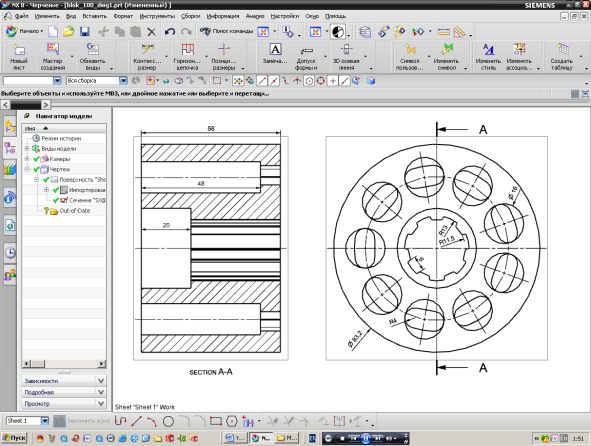Expand the Виды модели tree node

coord(27,149)
